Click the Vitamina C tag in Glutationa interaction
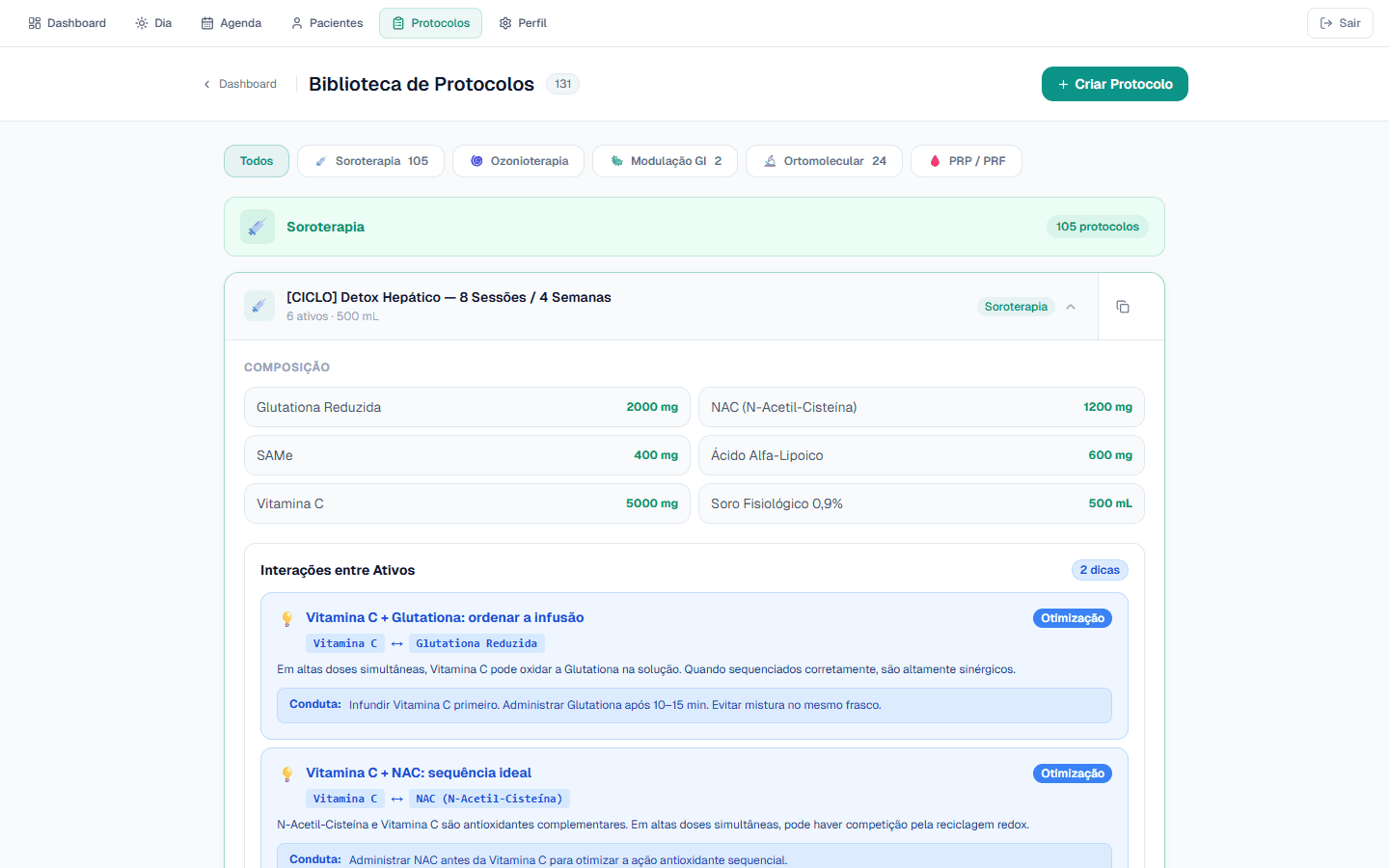Image resolution: width=1389 pixels, height=868 pixels. click(345, 643)
